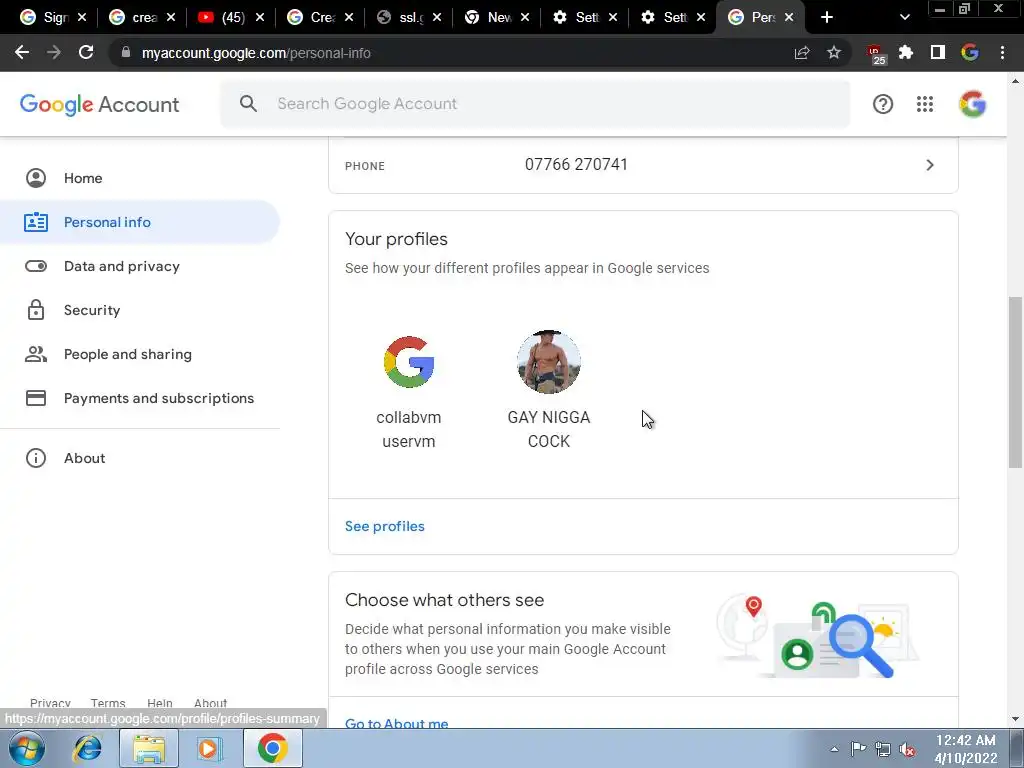1024x768 pixels.
Task: Select the collabvm uservm profile
Action: tap(409, 391)
